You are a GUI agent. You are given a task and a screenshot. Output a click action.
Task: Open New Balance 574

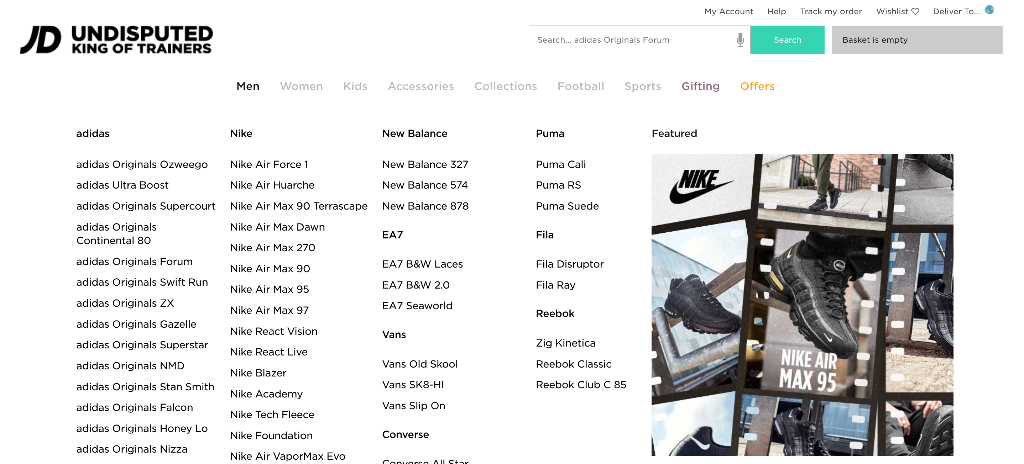click(x=425, y=186)
